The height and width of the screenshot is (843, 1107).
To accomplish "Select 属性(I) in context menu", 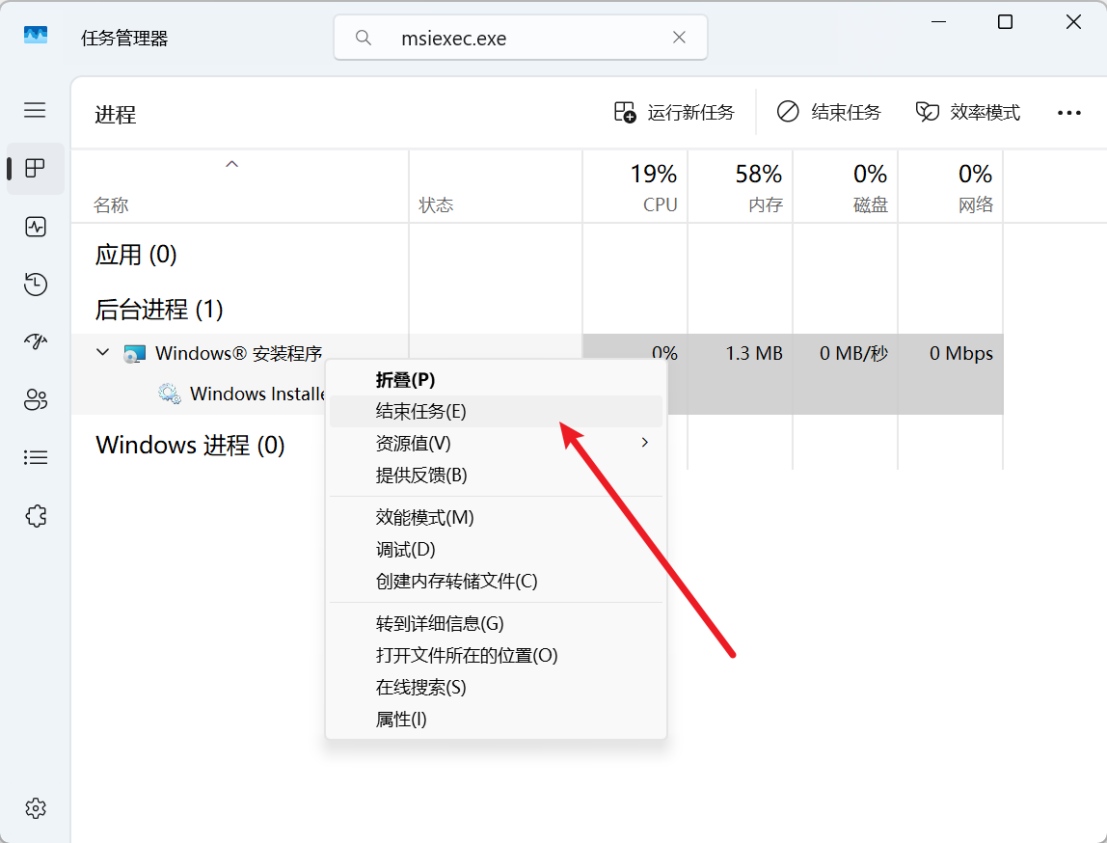I will click(496, 719).
